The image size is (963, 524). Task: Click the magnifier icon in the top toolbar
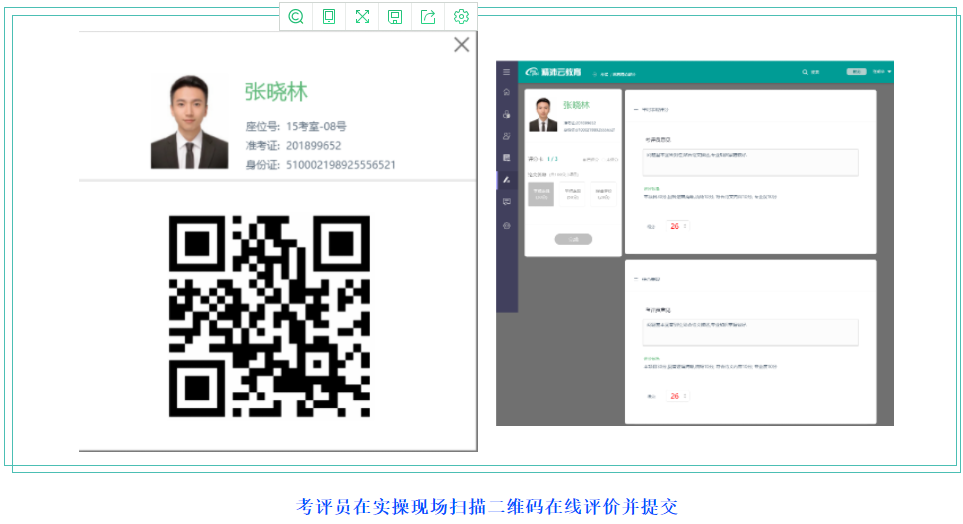pos(296,17)
